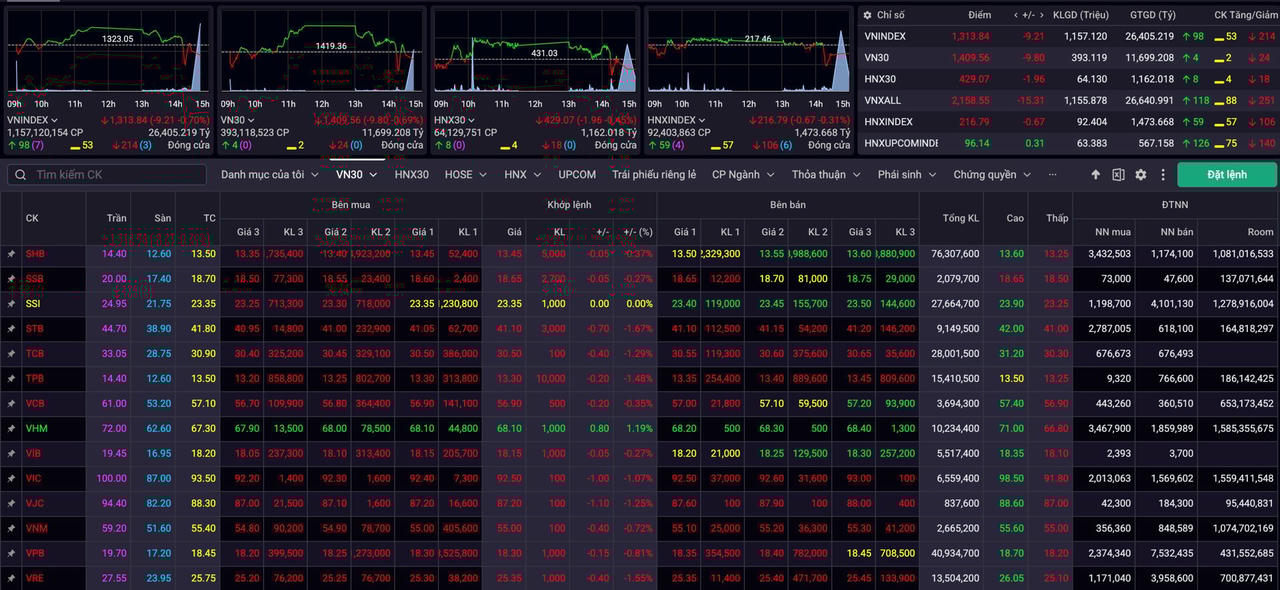
Task: Open the VIC stock symbol link
Action: (34, 479)
